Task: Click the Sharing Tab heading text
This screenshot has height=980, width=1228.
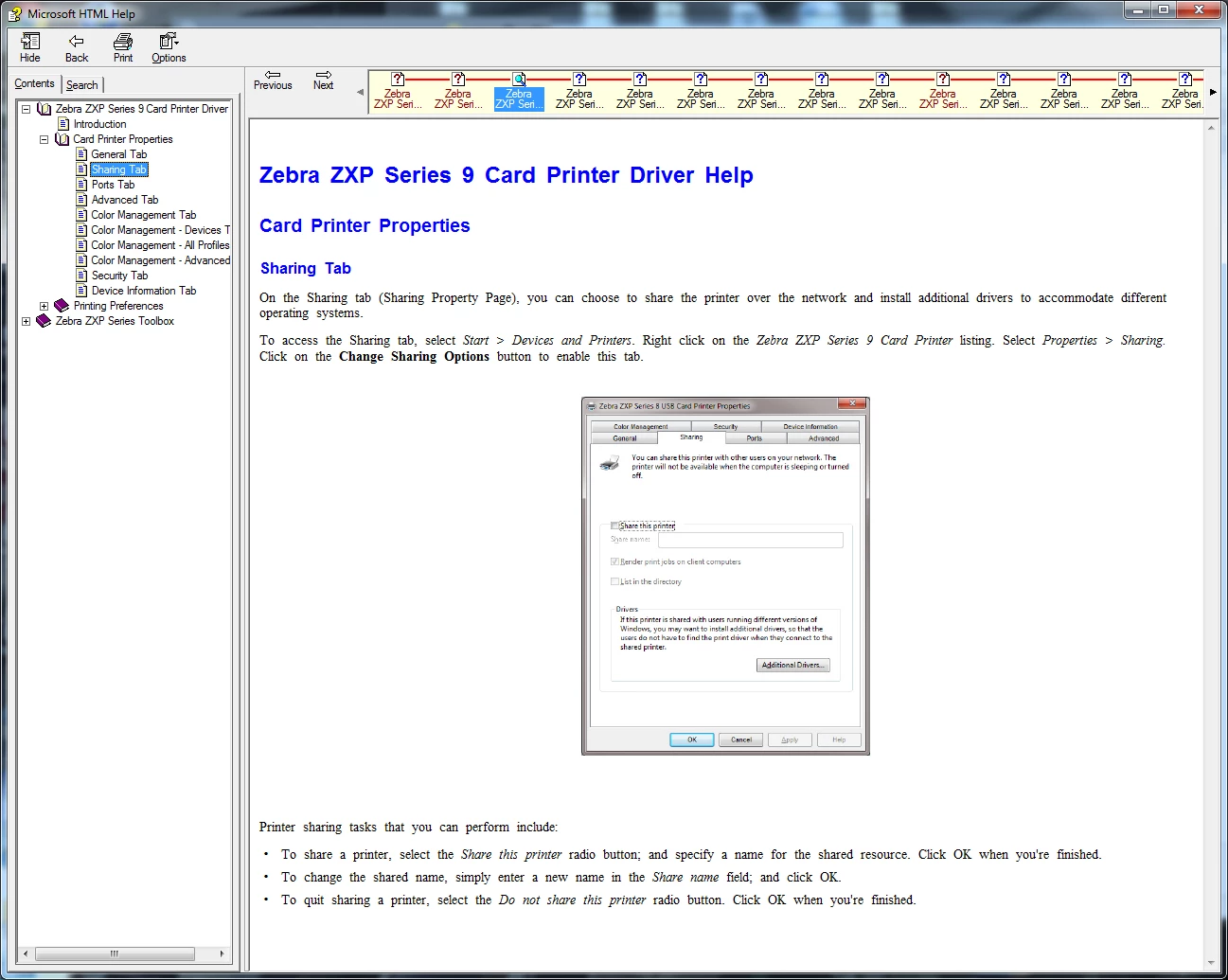Action: click(306, 268)
